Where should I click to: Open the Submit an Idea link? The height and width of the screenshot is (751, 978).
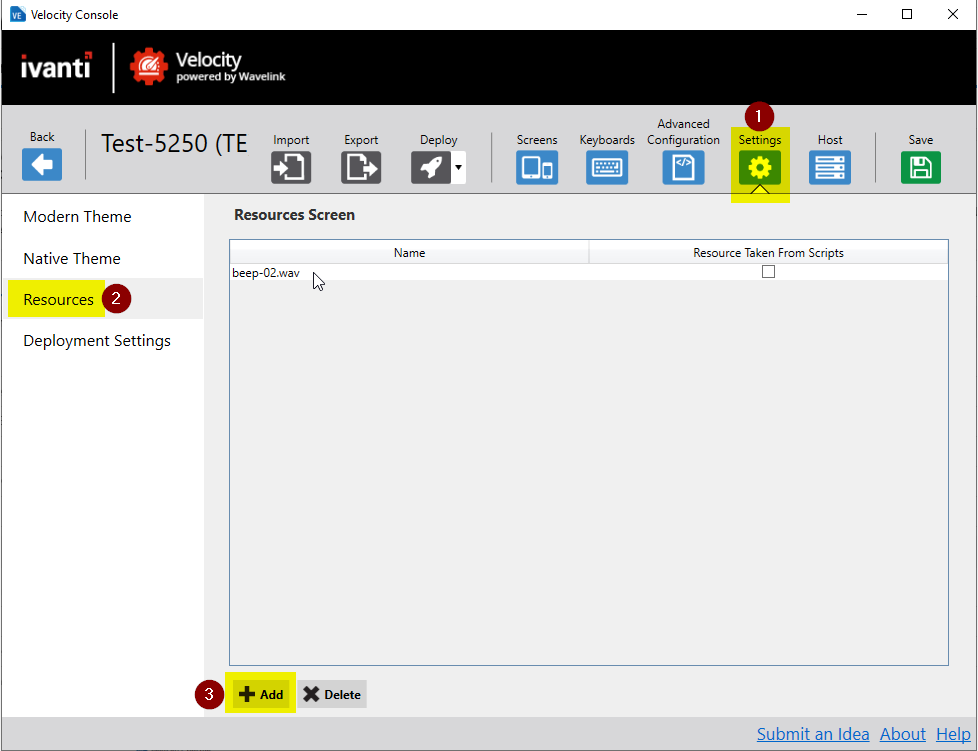pyautogui.click(x=813, y=734)
